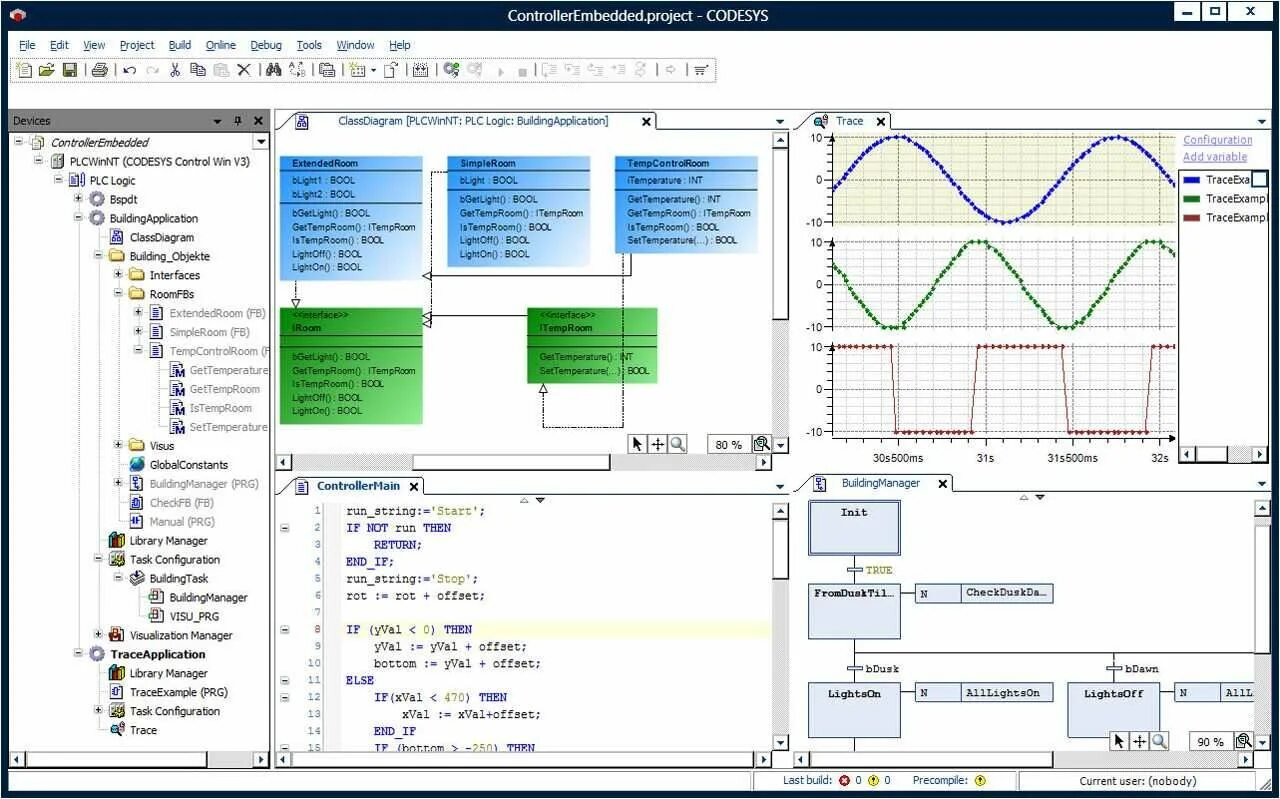This screenshot has width=1280, height=799.
Task: Open the Debug menu
Action: (x=266, y=45)
